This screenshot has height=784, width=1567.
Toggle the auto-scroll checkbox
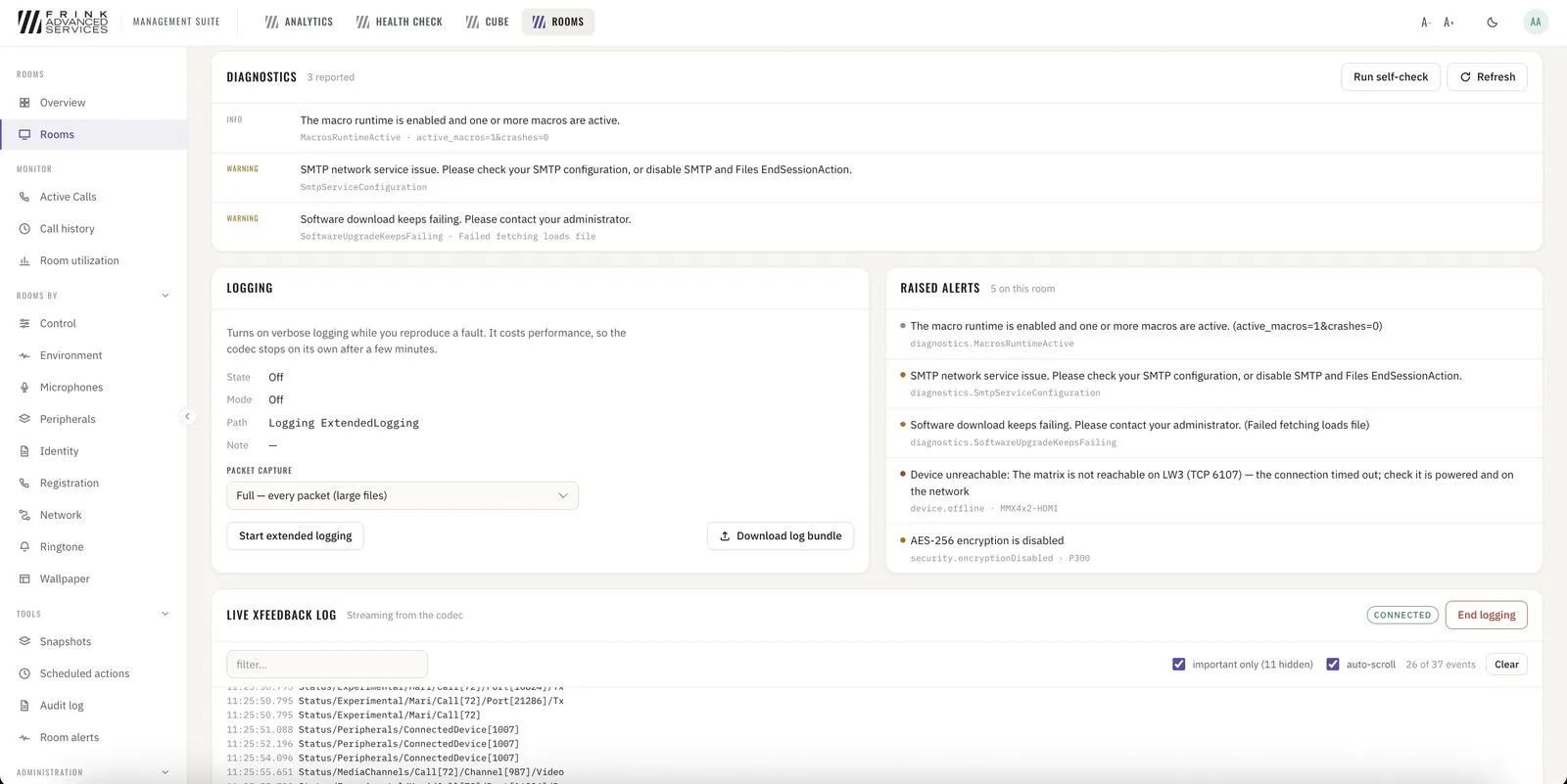click(x=1333, y=665)
